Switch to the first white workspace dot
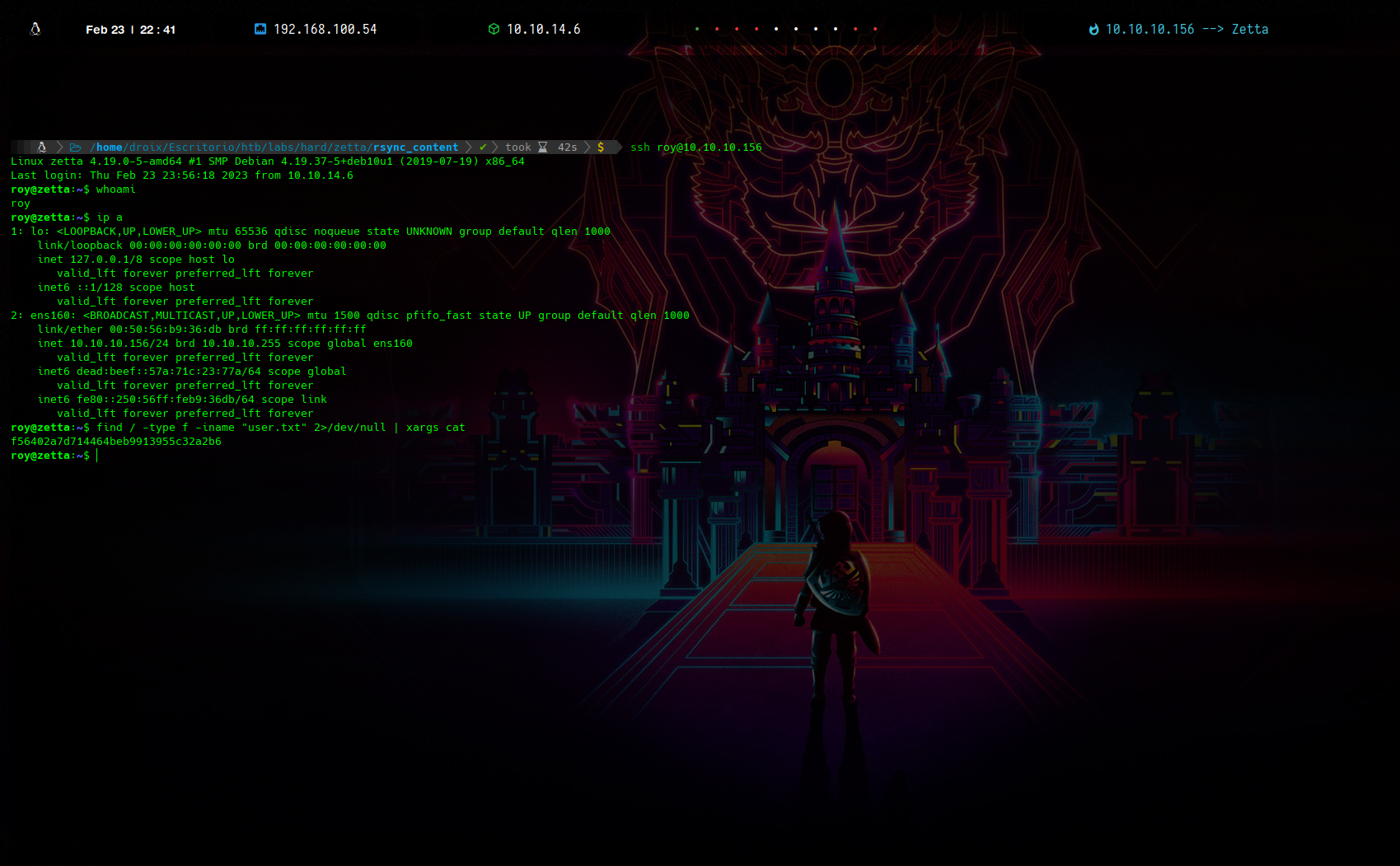The image size is (1400, 866). point(776,30)
